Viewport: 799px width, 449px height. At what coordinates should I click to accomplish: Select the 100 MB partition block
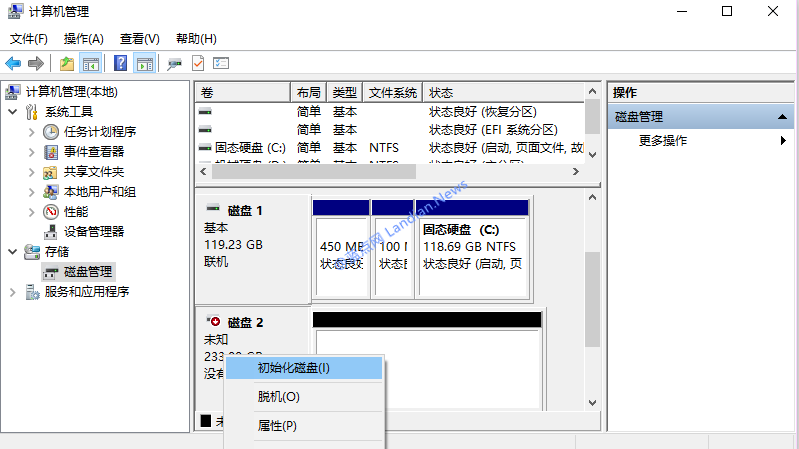(x=393, y=256)
